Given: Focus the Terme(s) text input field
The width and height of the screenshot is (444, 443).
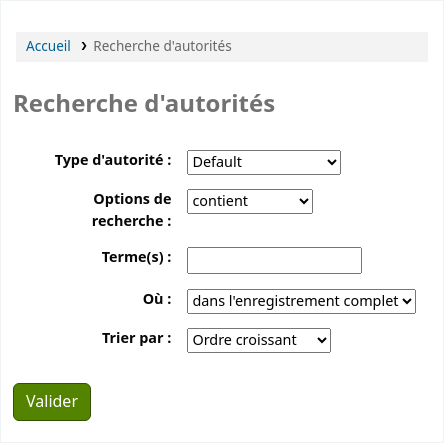Looking at the screenshot, I should coord(274,260).
